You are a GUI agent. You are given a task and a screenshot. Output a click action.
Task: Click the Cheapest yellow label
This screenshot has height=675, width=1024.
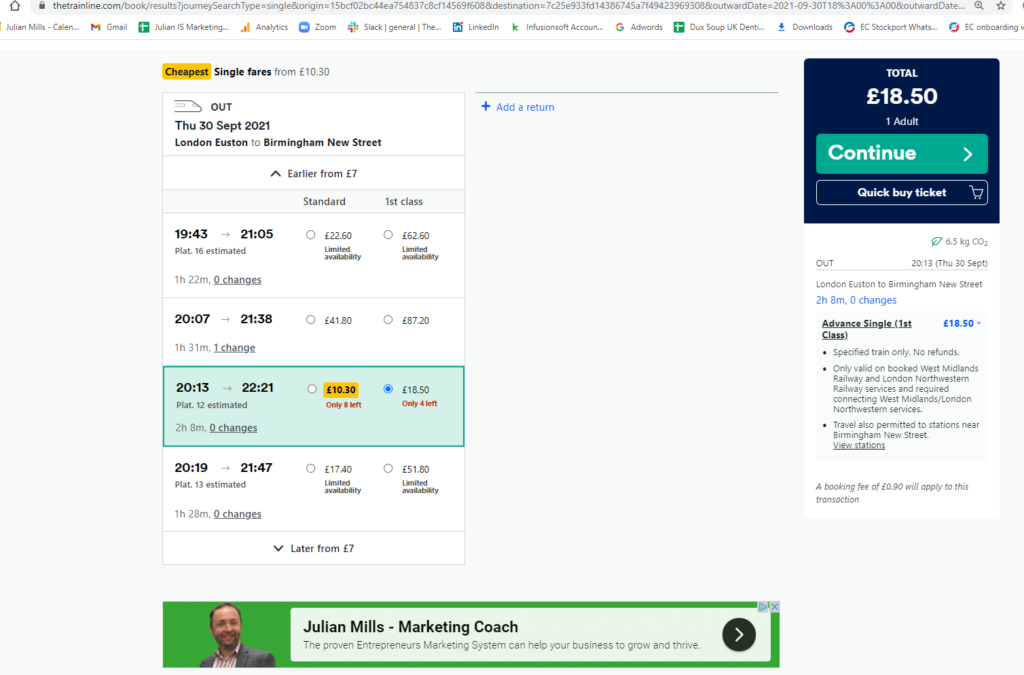(x=186, y=72)
